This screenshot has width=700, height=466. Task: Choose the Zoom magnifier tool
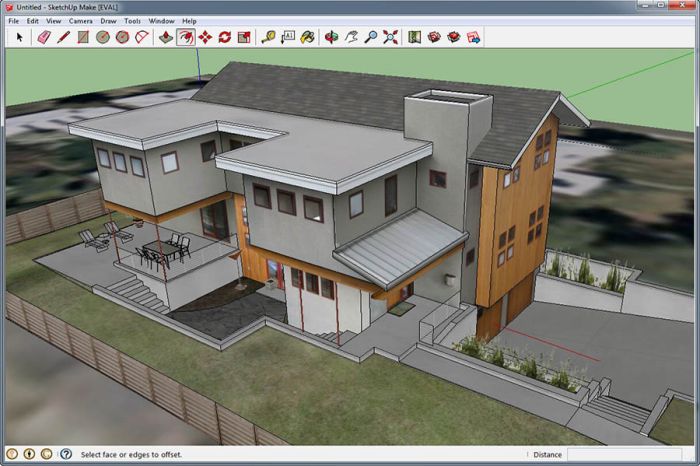[371, 37]
